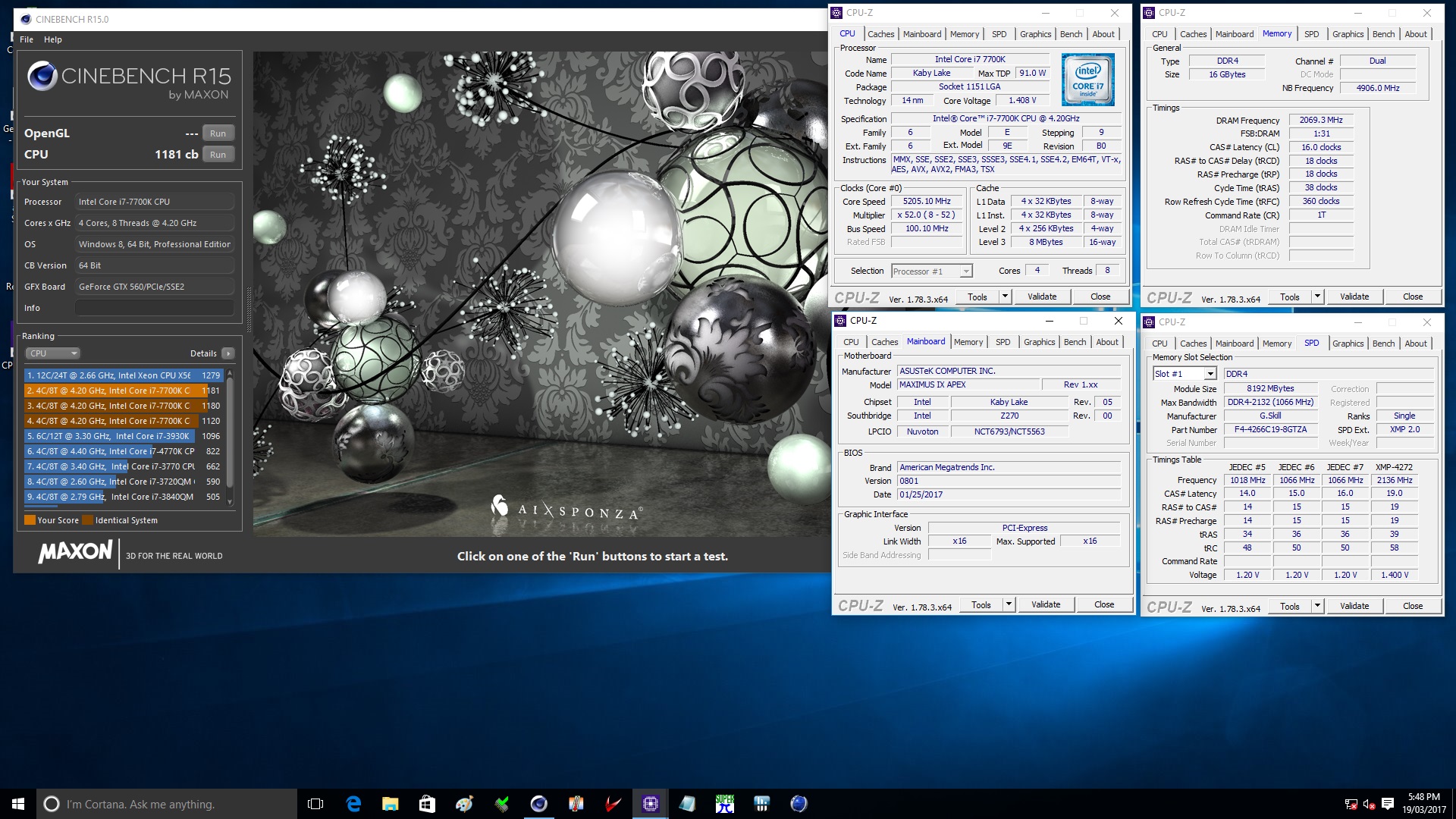Click CPU-Z title icon in CPU window
Screen dimensions: 1456x819
pos(837,13)
